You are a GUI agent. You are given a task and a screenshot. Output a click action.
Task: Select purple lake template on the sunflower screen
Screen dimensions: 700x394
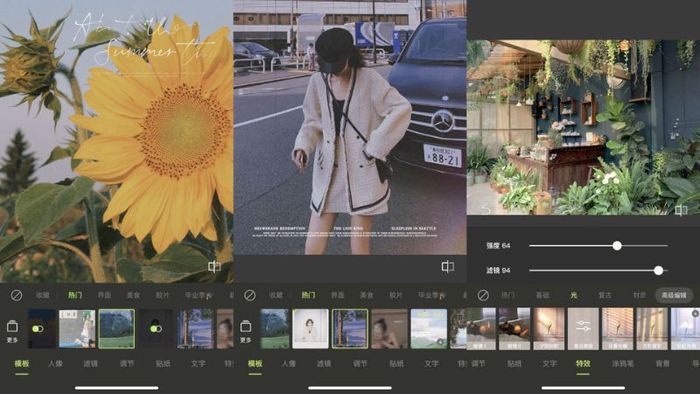click(195, 329)
